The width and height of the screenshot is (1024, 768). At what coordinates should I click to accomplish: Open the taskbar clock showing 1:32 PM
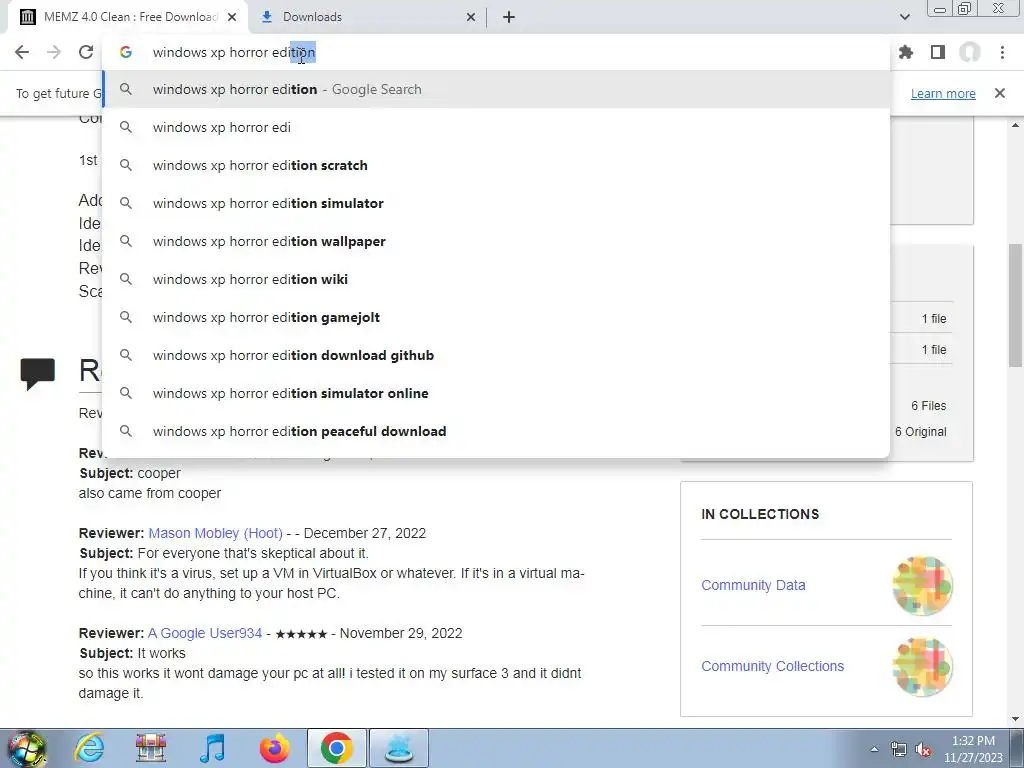coord(973,749)
